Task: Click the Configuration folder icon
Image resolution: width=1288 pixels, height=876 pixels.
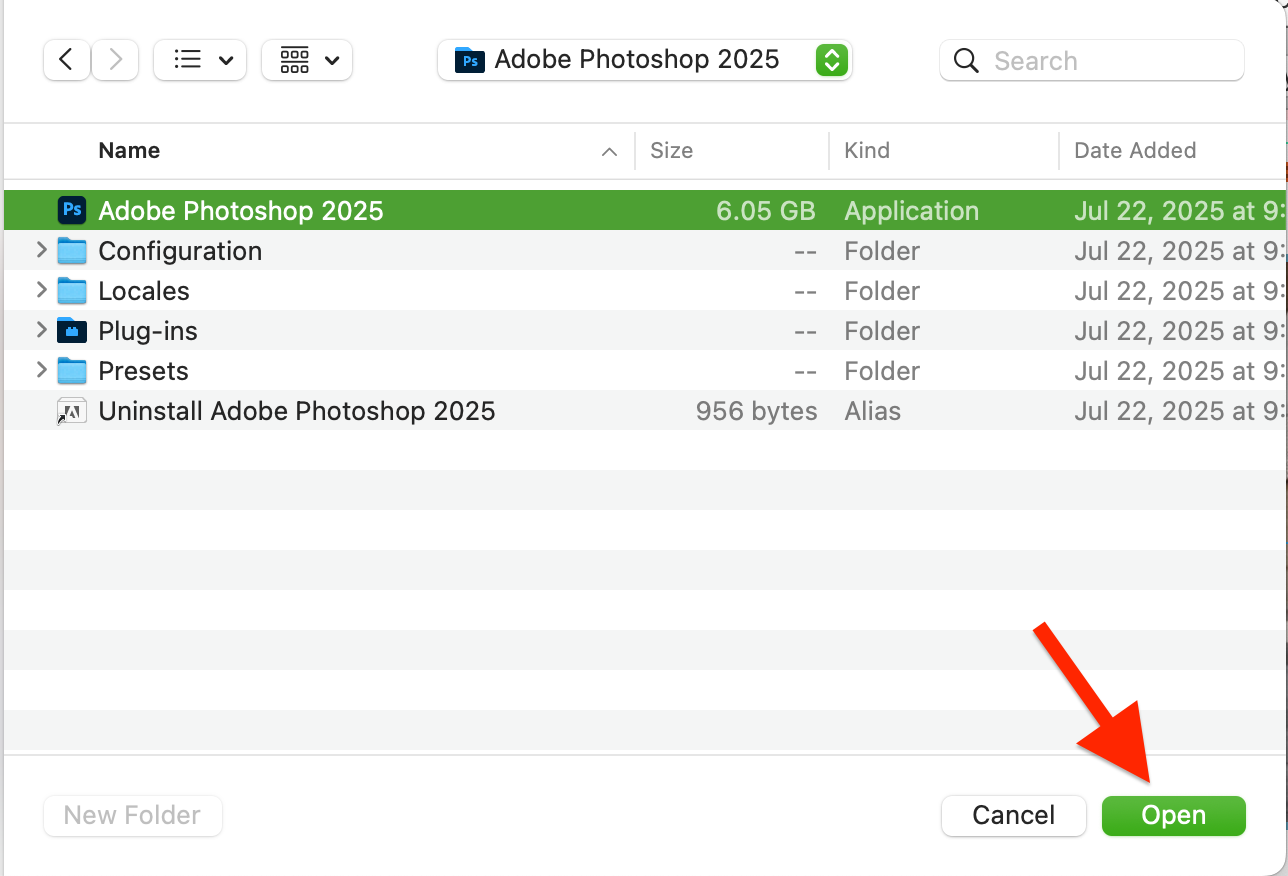Action: pos(72,251)
